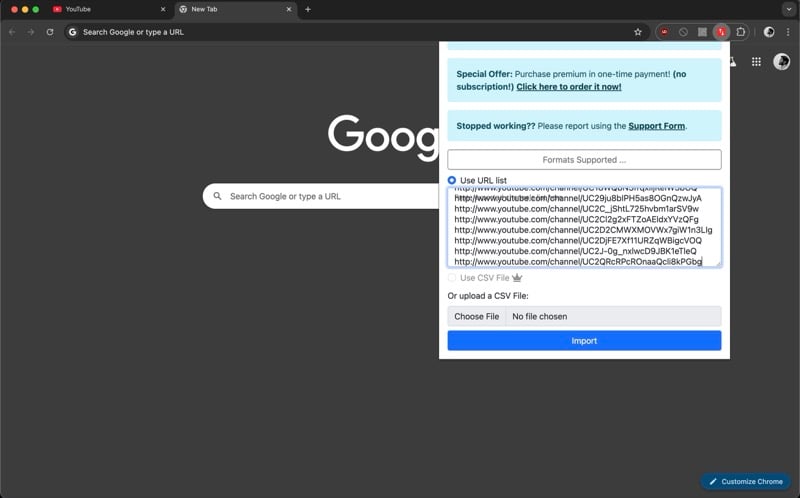The image size is (800, 498).
Task: Click the URL ending in UC2QRcRPcROnaaQcli8kPGbg
Action: pyautogui.click(x=578, y=262)
